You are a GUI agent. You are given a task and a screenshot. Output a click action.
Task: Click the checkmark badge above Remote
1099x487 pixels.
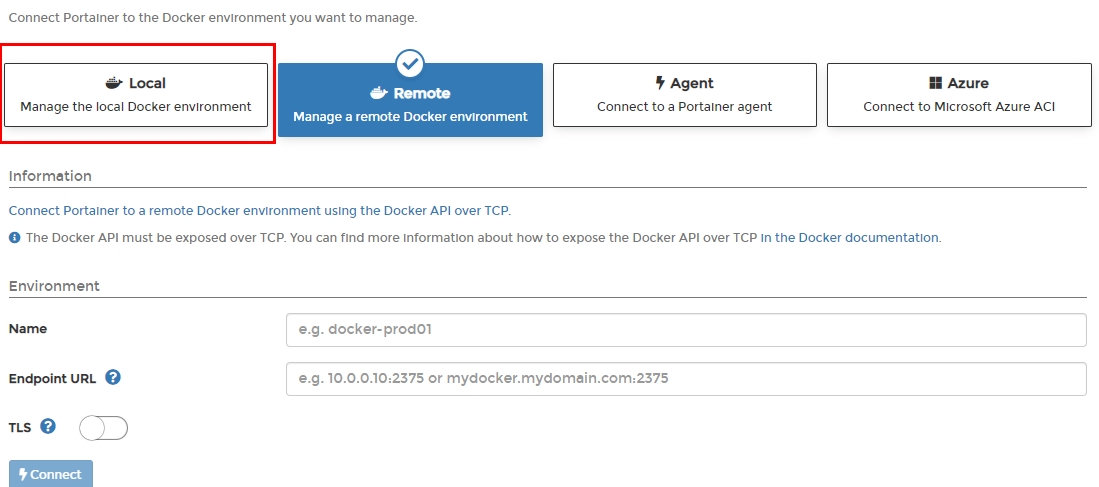click(x=410, y=64)
